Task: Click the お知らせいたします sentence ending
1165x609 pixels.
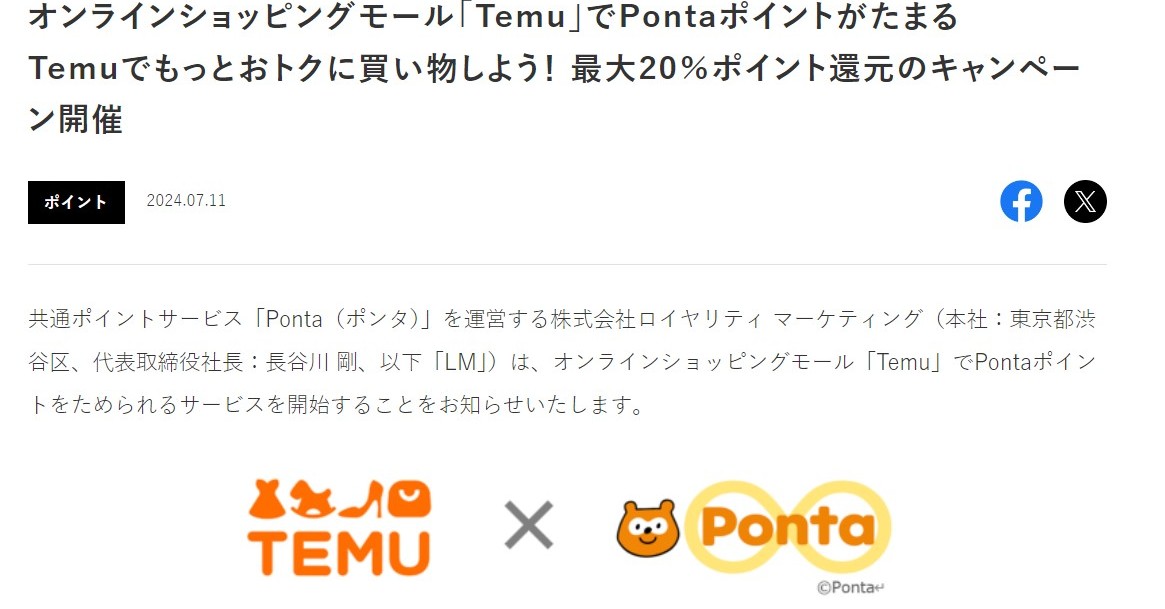Action: [x=542, y=406]
